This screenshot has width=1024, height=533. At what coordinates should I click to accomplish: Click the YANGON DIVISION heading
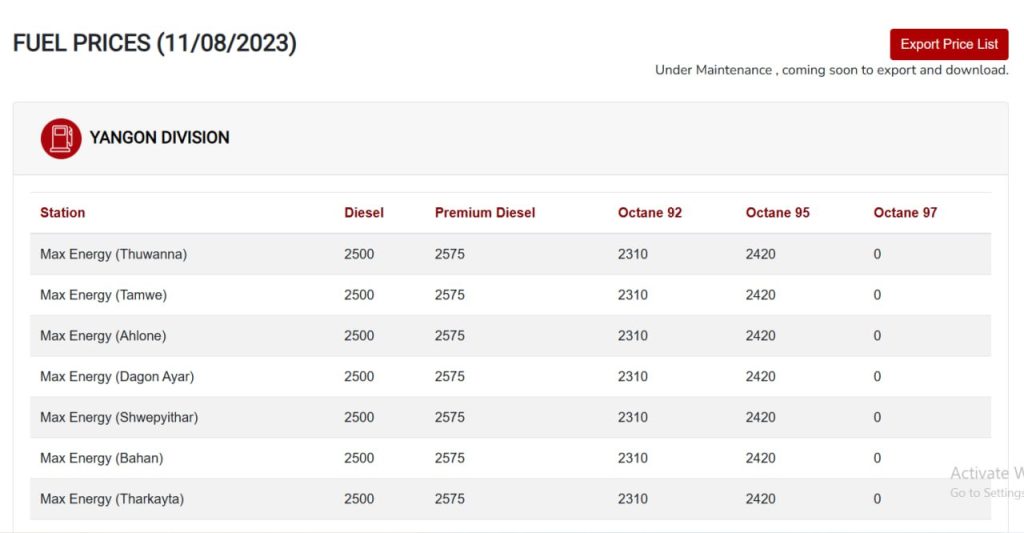tap(160, 138)
